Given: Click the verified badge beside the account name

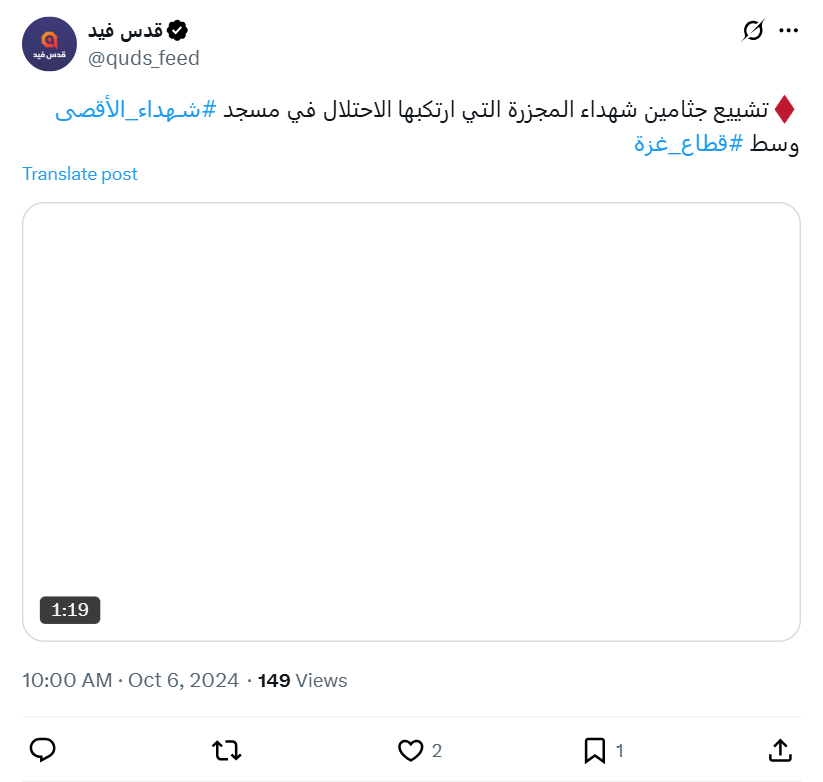Looking at the screenshot, I should tap(177, 31).
